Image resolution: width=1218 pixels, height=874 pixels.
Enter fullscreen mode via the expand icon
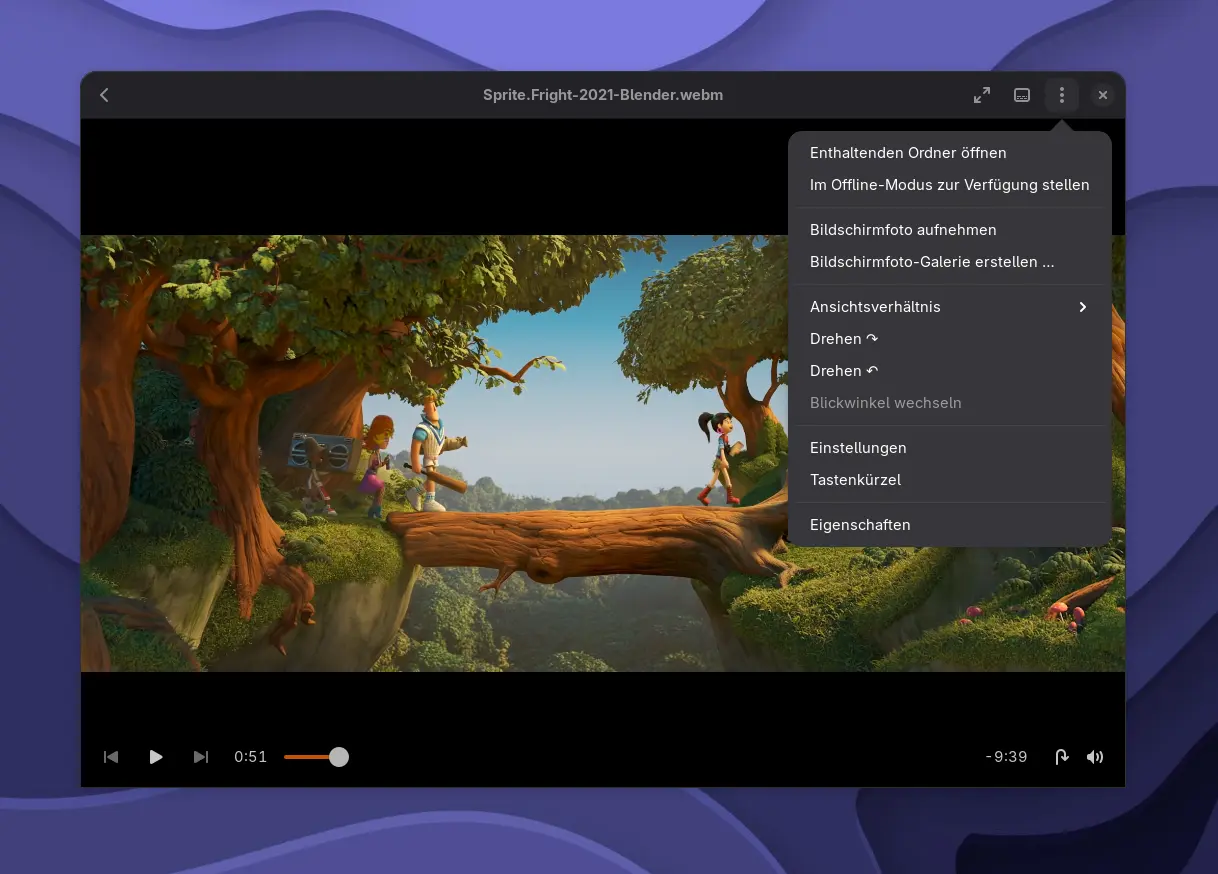(x=982, y=95)
